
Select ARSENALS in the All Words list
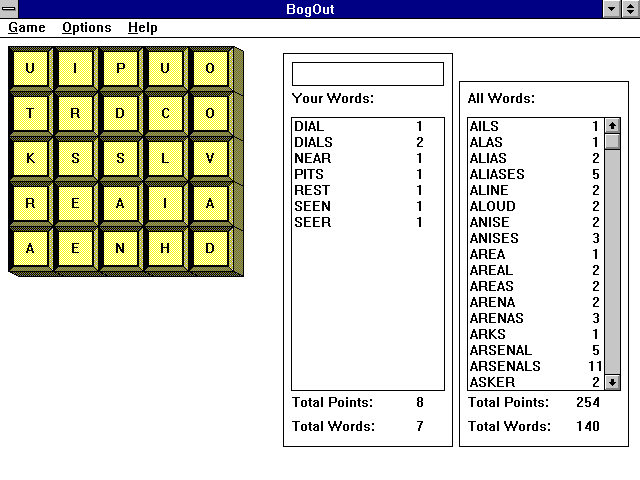(505, 366)
